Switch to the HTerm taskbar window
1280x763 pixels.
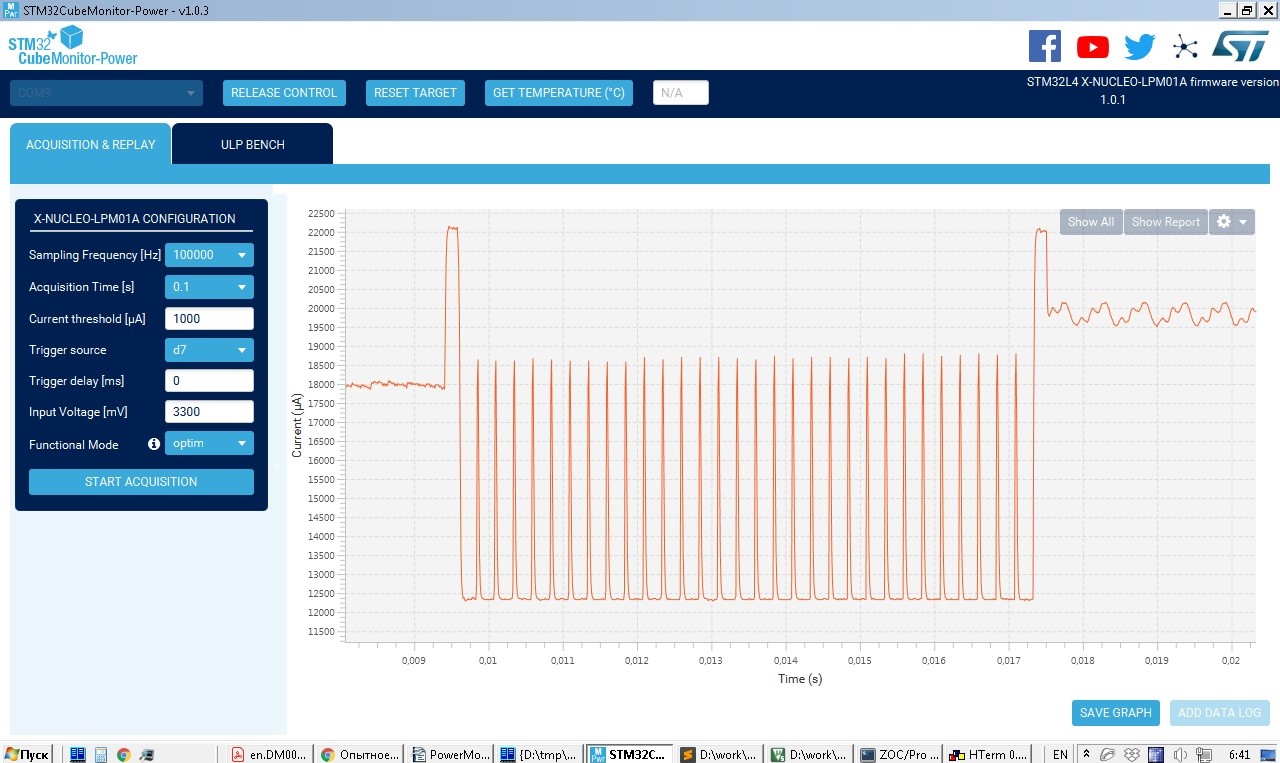990,755
